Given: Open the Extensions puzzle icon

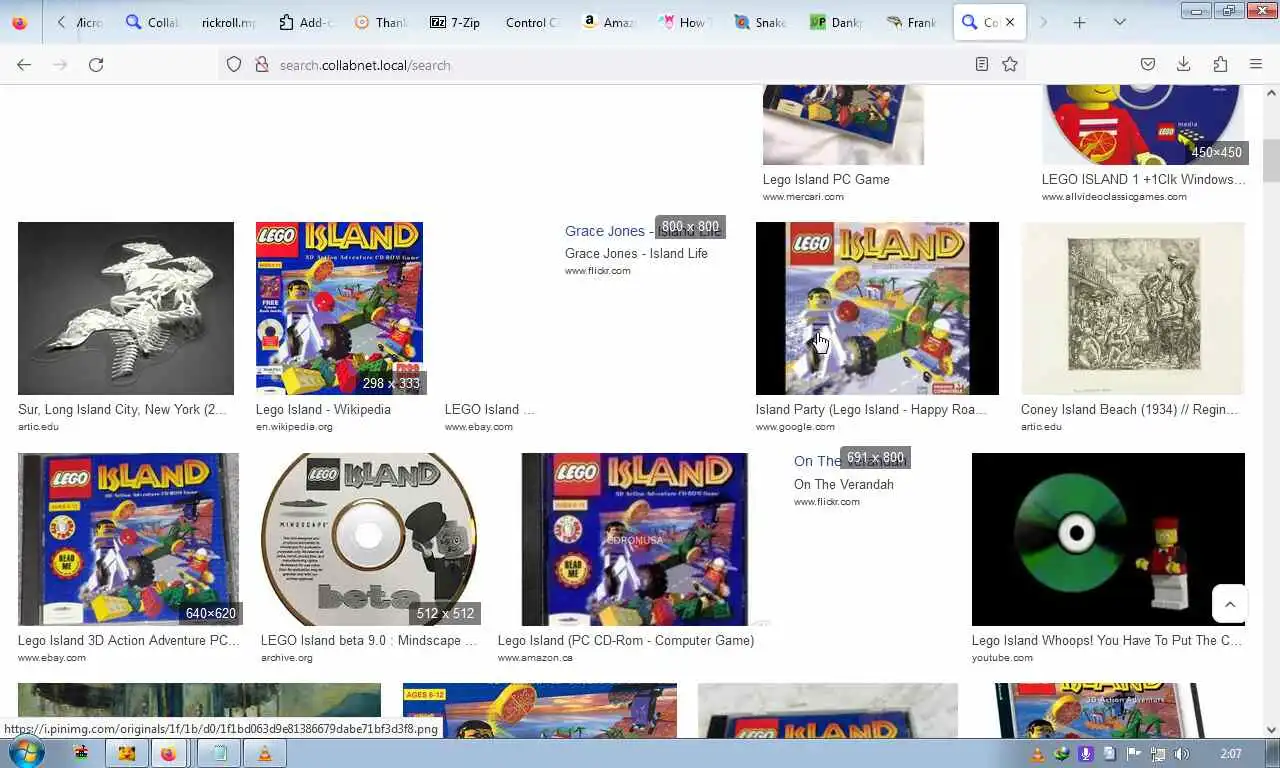Looking at the screenshot, I should point(1220,65).
